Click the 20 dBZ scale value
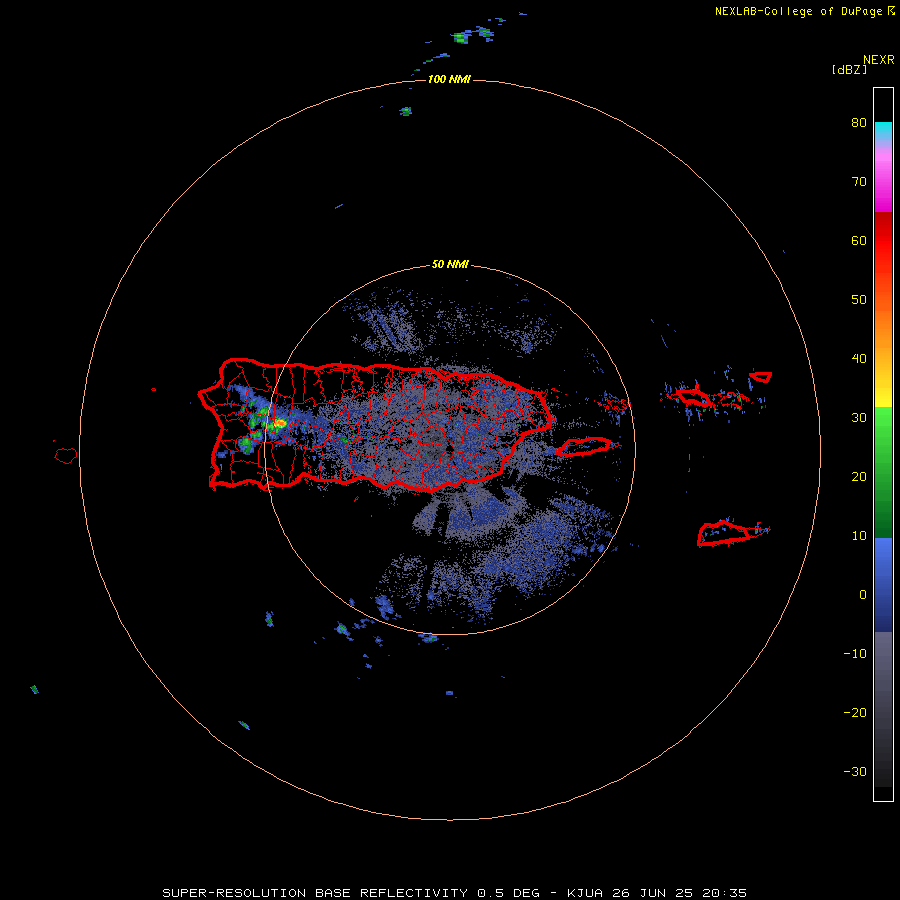900x900 pixels. pos(859,477)
